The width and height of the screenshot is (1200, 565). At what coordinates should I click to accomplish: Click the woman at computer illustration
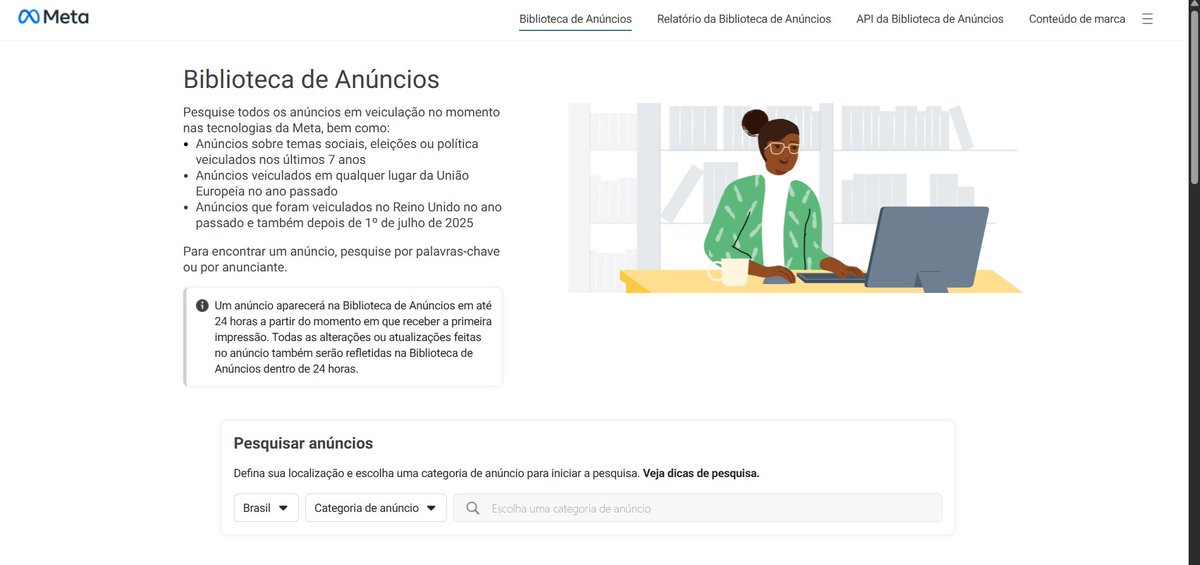[x=795, y=198]
